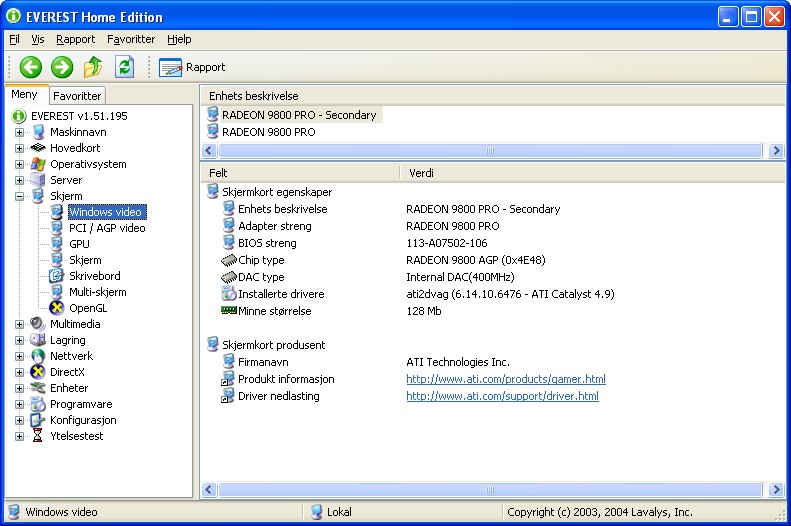Image resolution: width=791 pixels, height=526 pixels.
Task: Select the Server icon in the tree
Action: click(38, 180)
